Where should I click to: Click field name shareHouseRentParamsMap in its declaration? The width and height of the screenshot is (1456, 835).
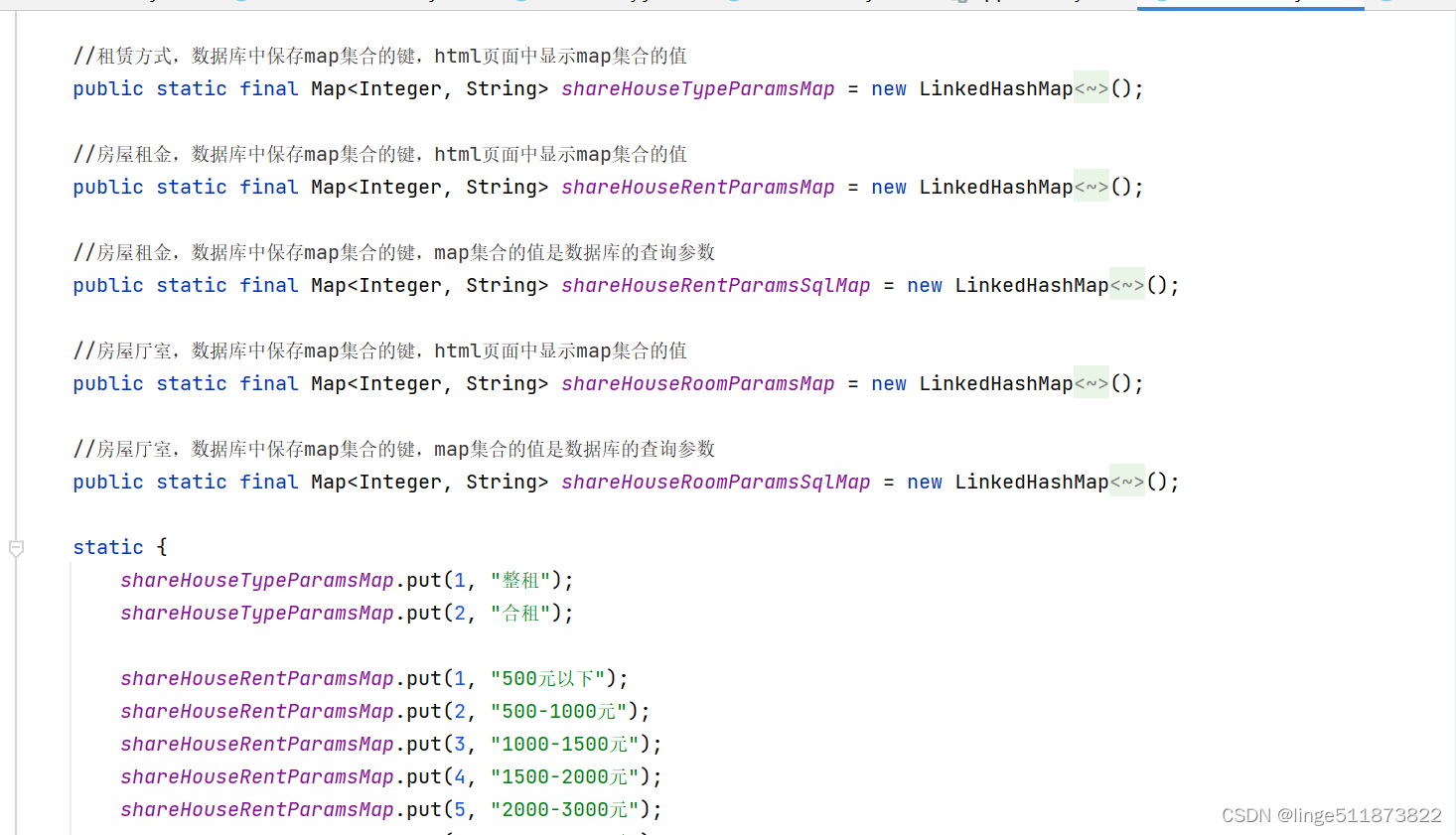point(698,188)
